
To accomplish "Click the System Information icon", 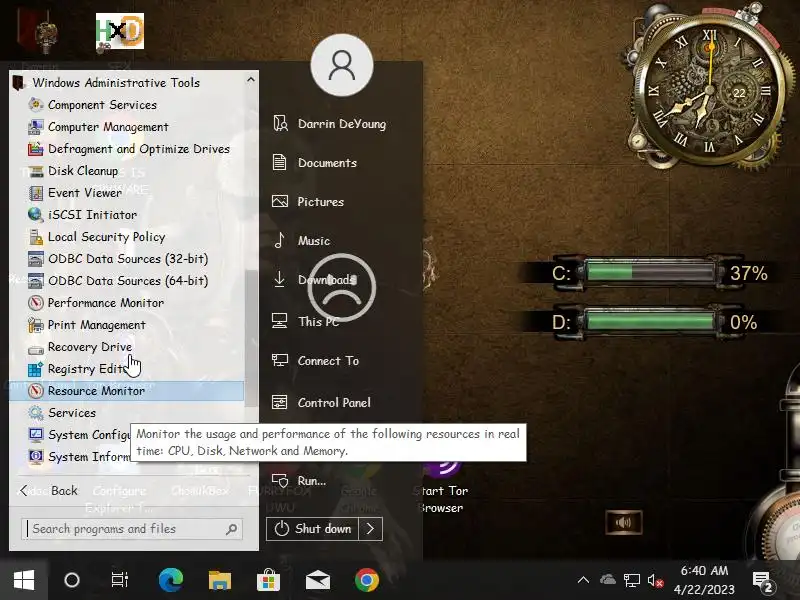I will [35, 457].
